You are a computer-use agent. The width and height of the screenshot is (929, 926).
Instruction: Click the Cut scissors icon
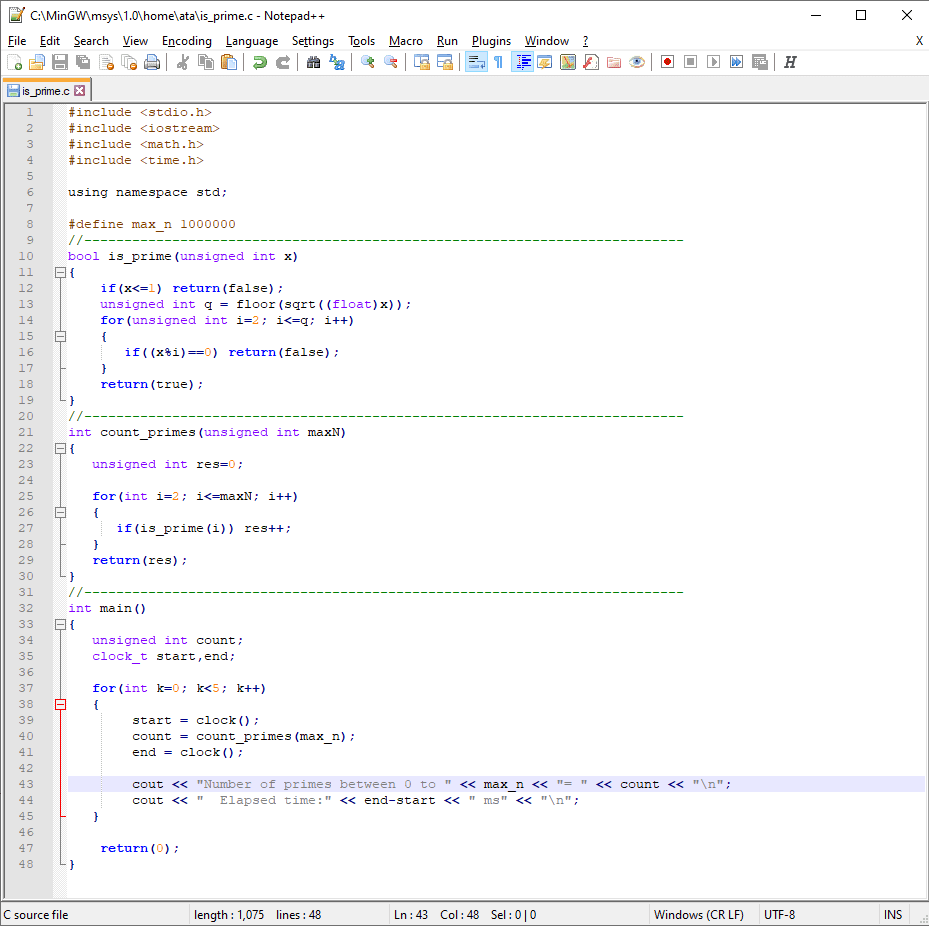coord(182,62)
